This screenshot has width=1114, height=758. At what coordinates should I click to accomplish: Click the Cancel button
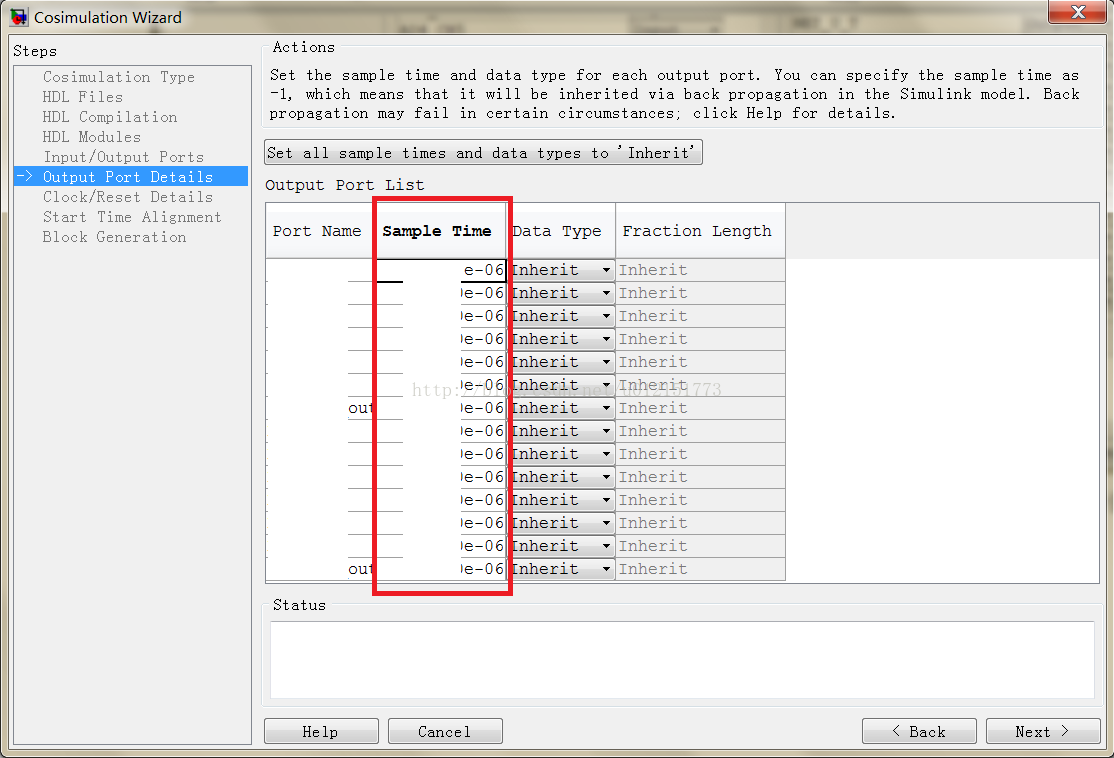click(x=445, y=731)
